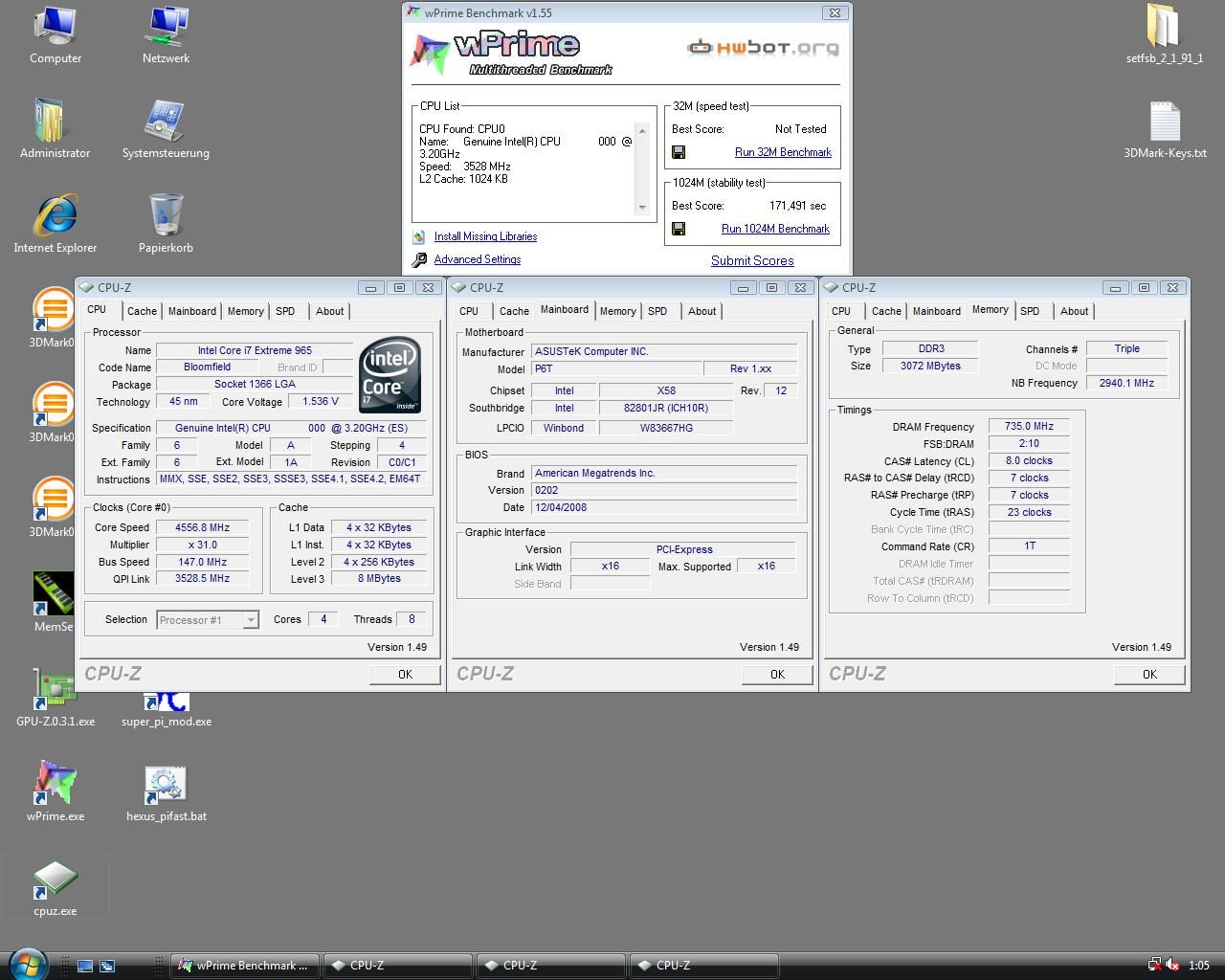
Task: Click Submit Scores in wPrime
Action: (752, 260)
